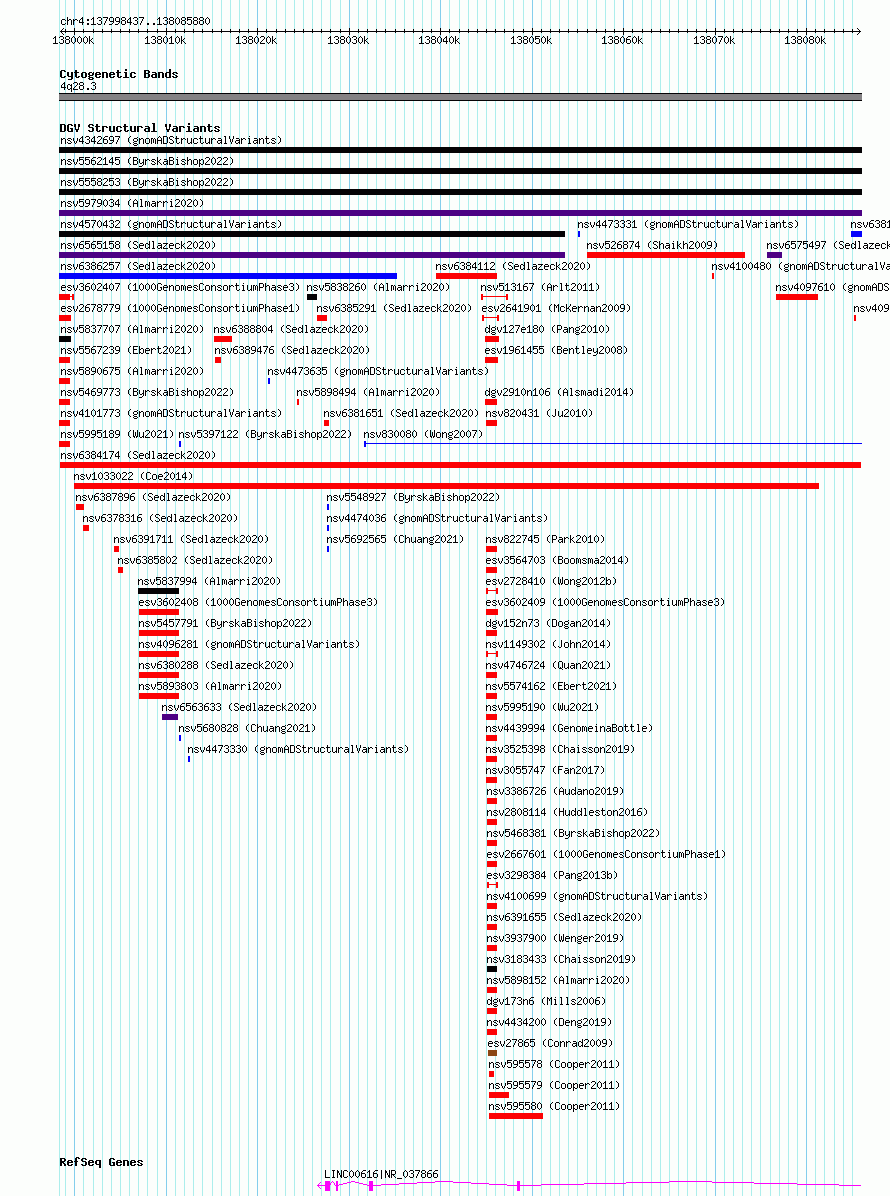The image size is (890, 1196).
Task: Click the nsv4342697 gnomAD variant label
Action: click(171, 140)
